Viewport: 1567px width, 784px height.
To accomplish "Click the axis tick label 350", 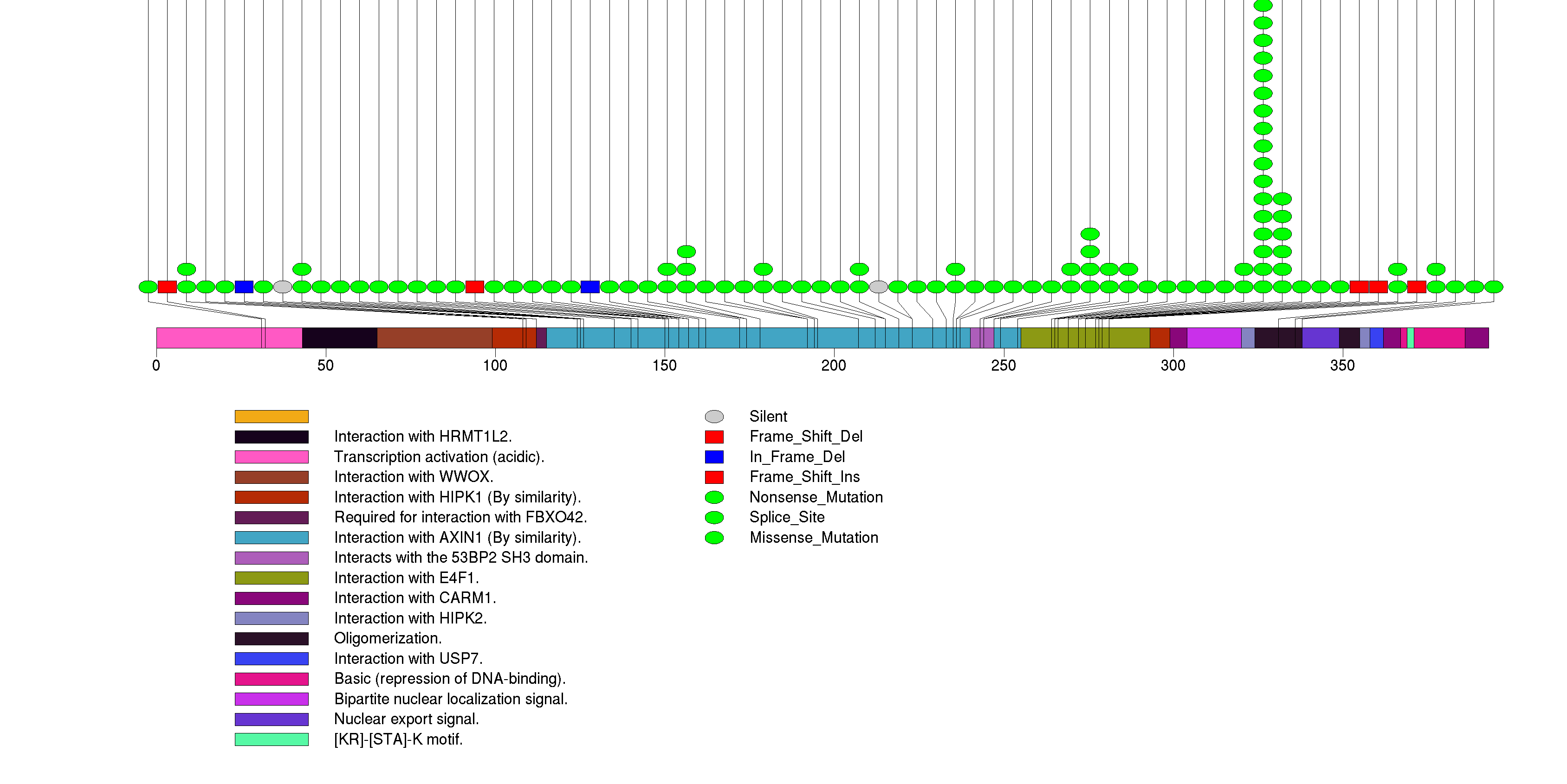I will tap(1342, 366).
